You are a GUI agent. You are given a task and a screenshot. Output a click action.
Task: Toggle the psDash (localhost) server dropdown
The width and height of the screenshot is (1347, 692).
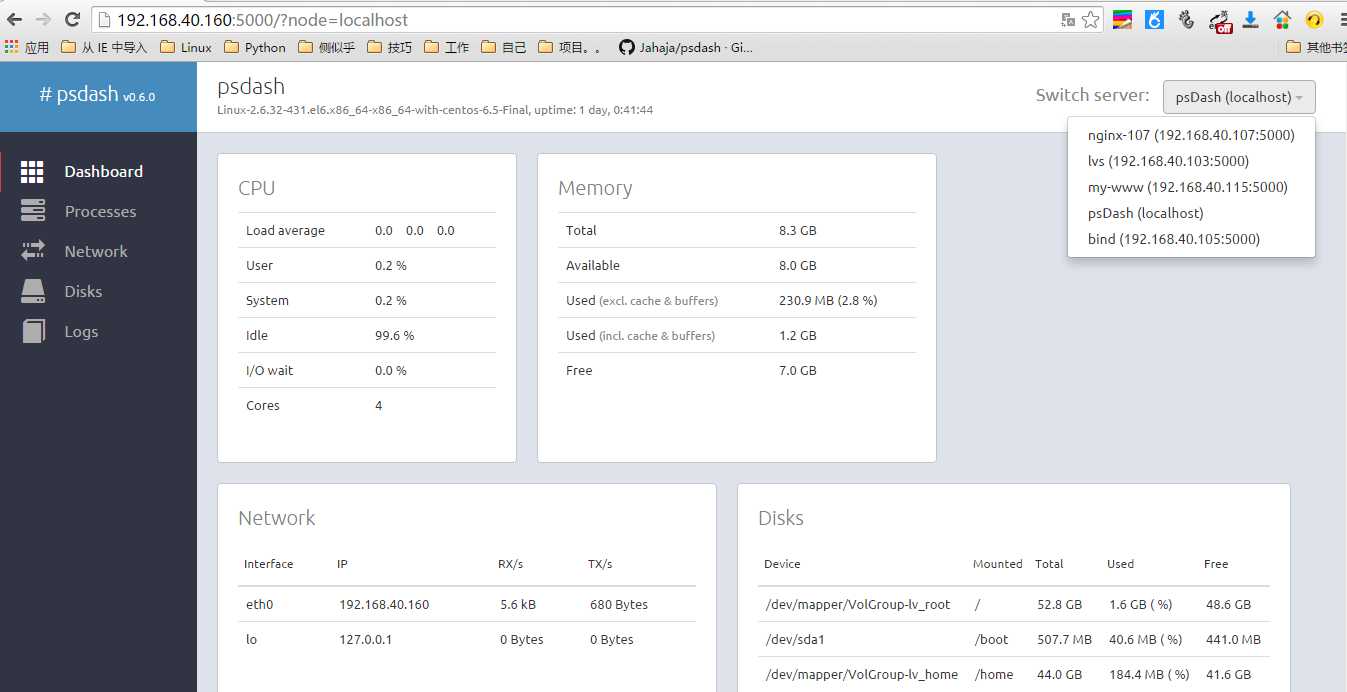point(1239,97)
